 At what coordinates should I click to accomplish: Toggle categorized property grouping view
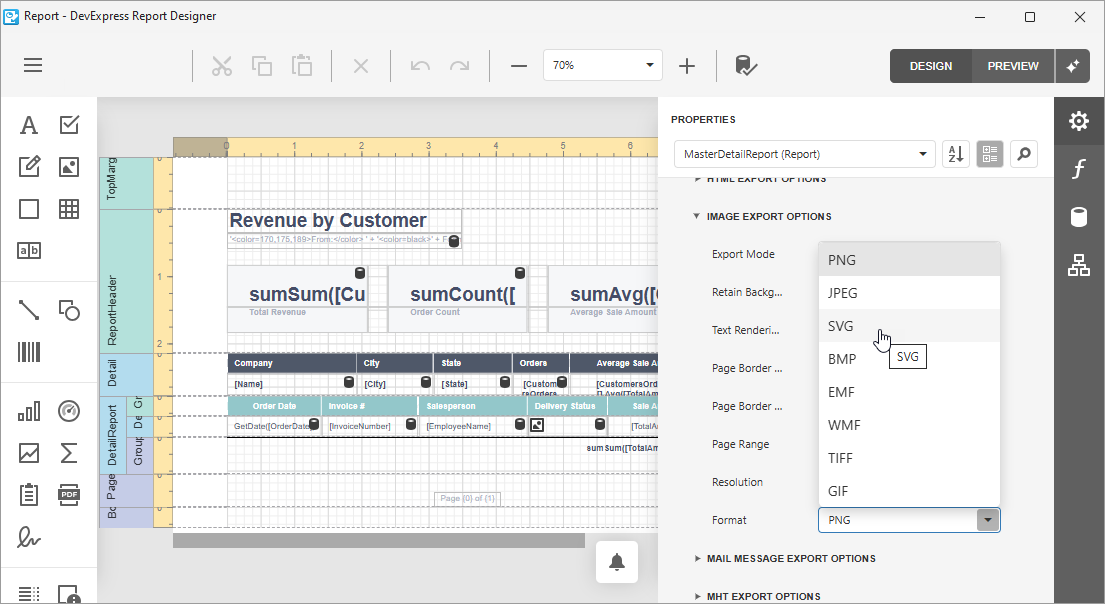coord(990,154)
